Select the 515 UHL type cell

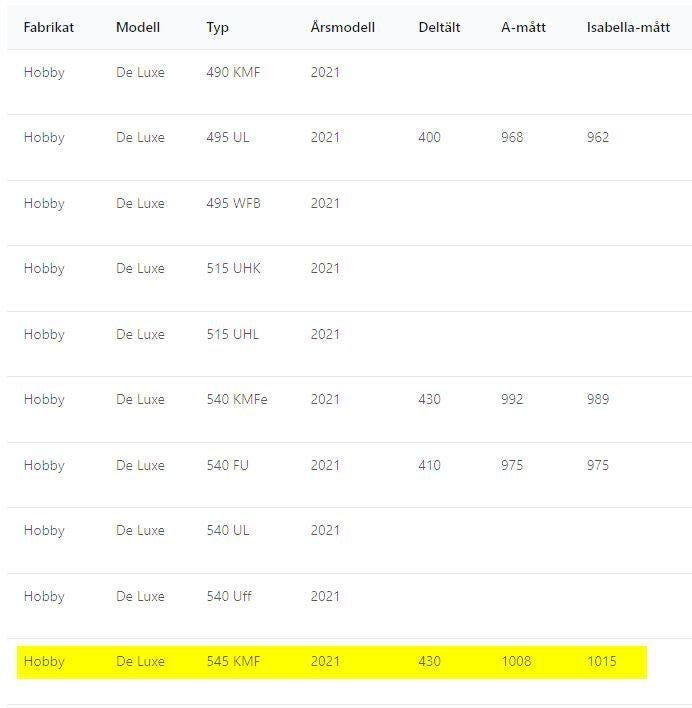(232, 334)
